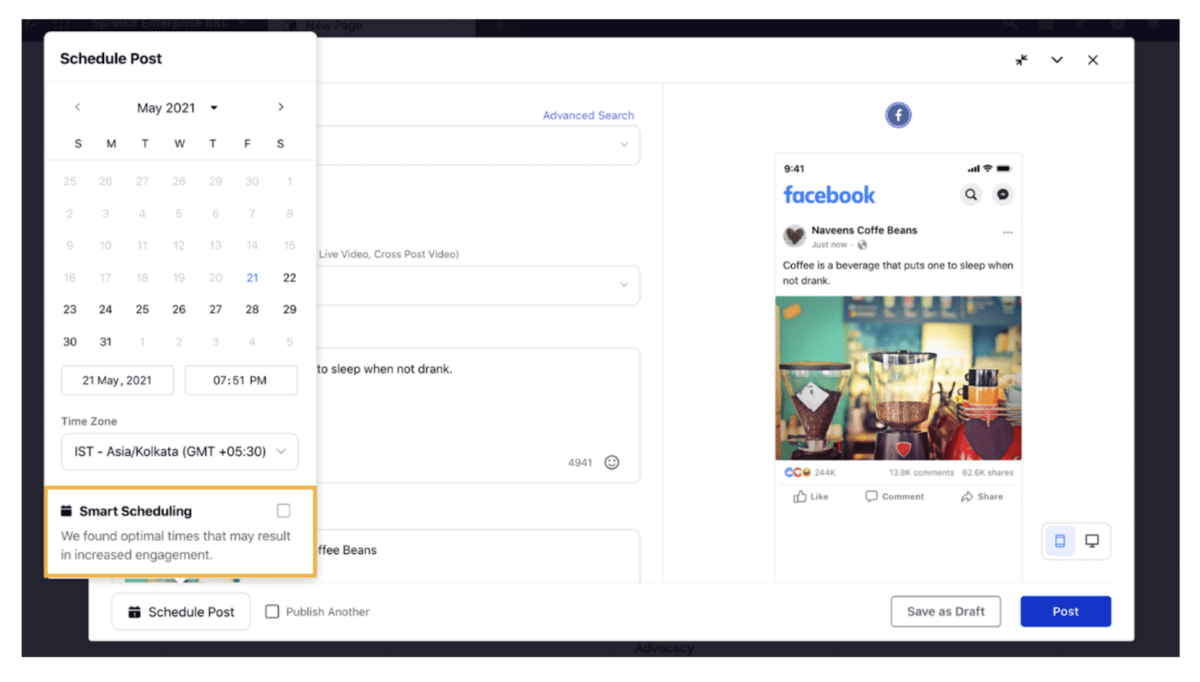Click the time field 07:51 PM

(241, 380)
